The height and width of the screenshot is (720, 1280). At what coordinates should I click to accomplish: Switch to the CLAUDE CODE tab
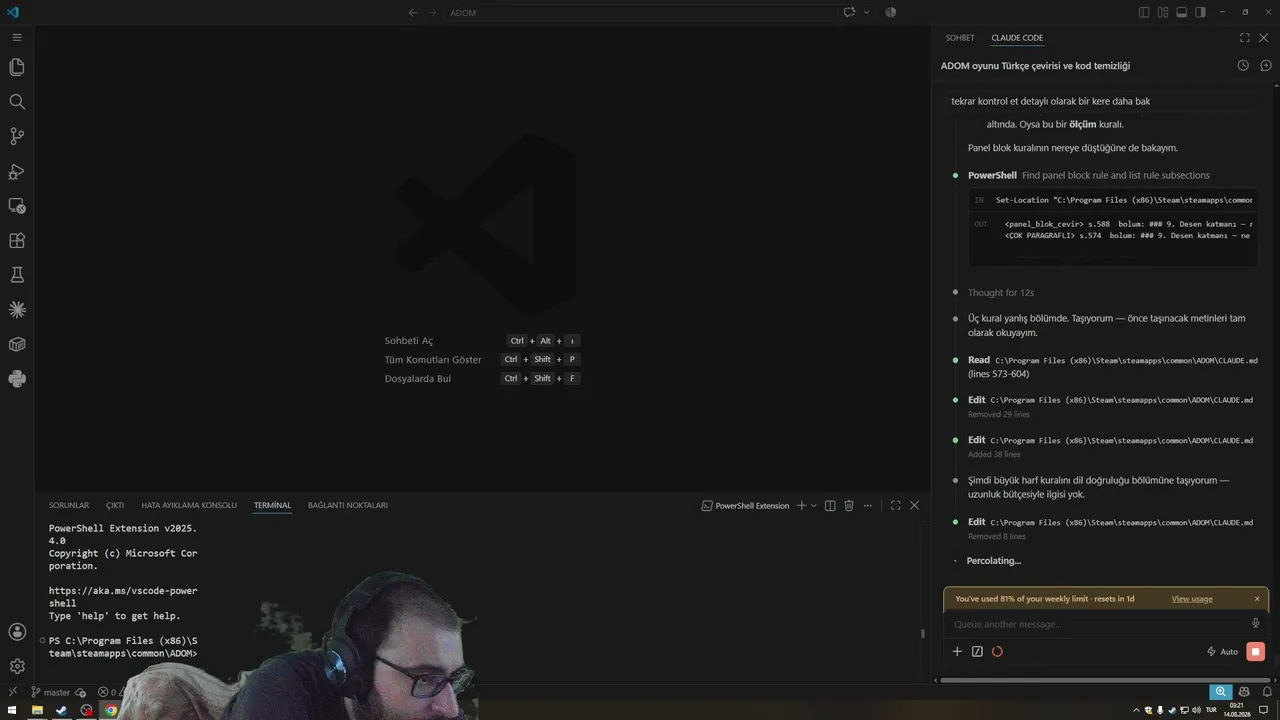[x=1017, y=38]
